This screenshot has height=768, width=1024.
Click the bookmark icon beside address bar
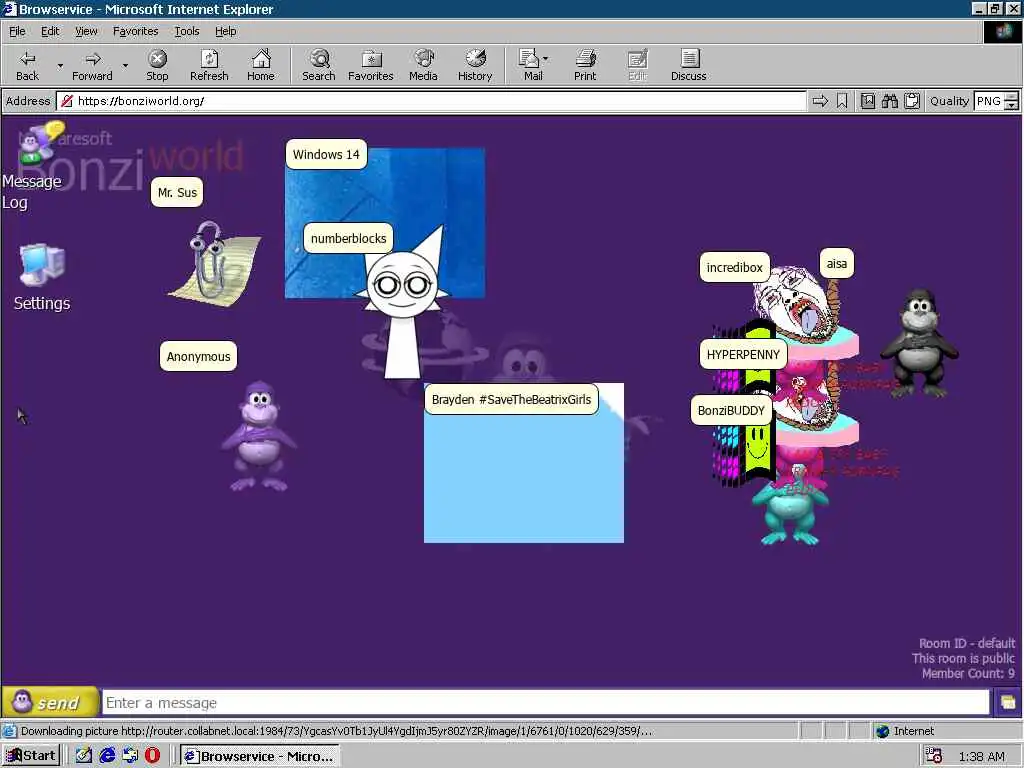[842, 101]
